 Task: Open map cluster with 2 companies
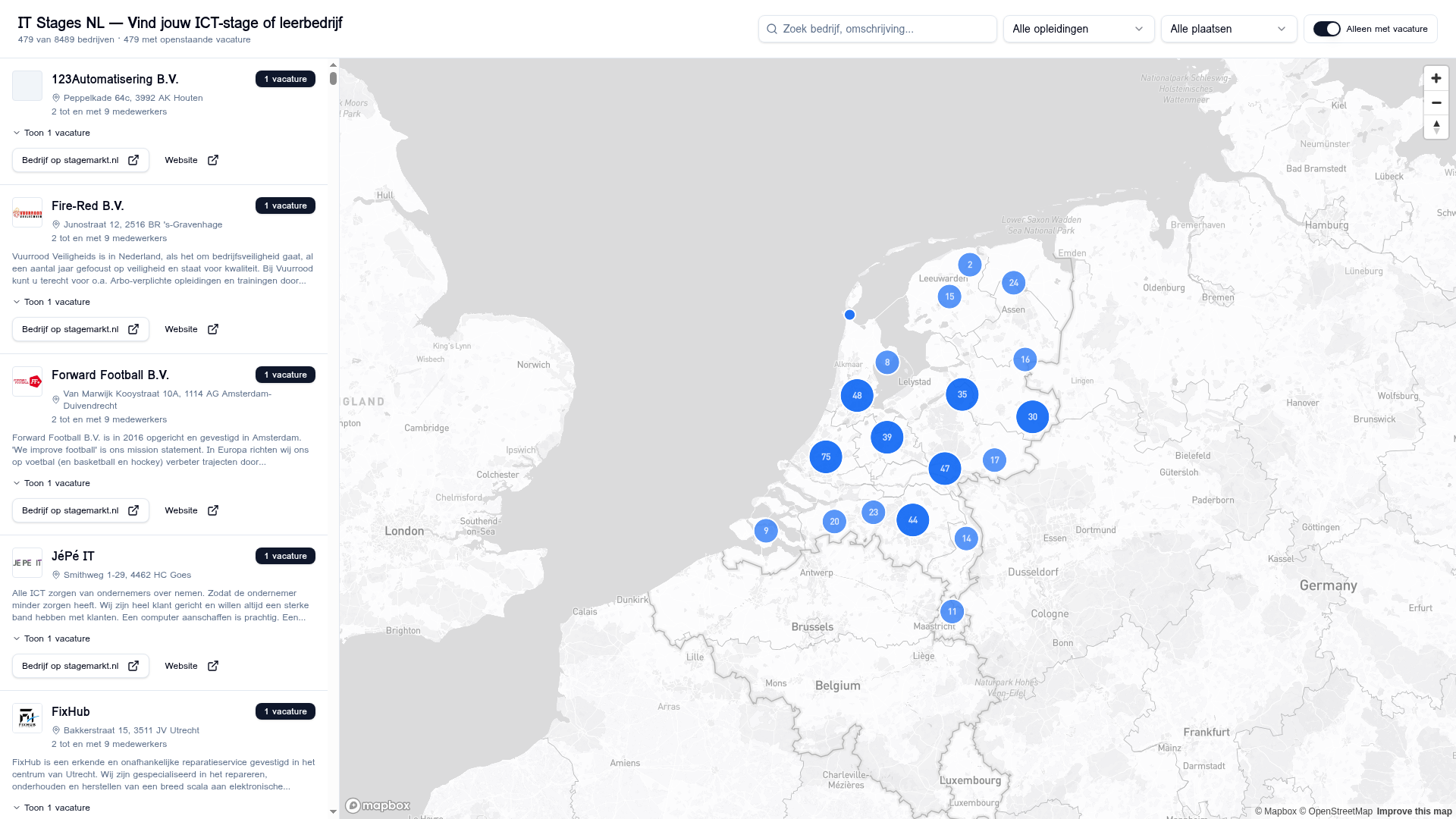pos(969,265)
